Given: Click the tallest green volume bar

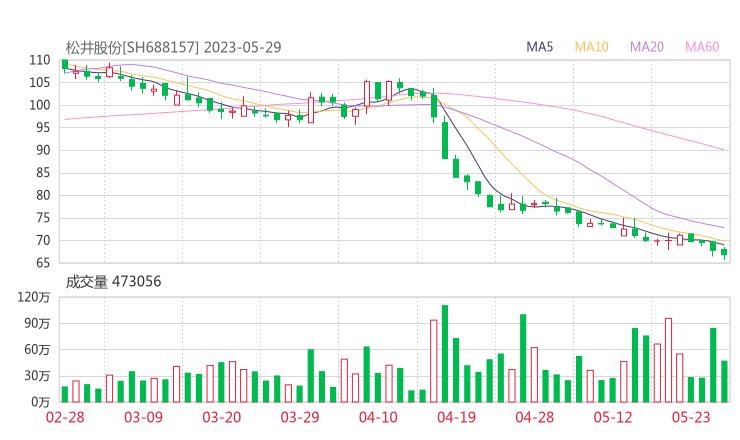Looking at the screenshot, I should [445, 354].
